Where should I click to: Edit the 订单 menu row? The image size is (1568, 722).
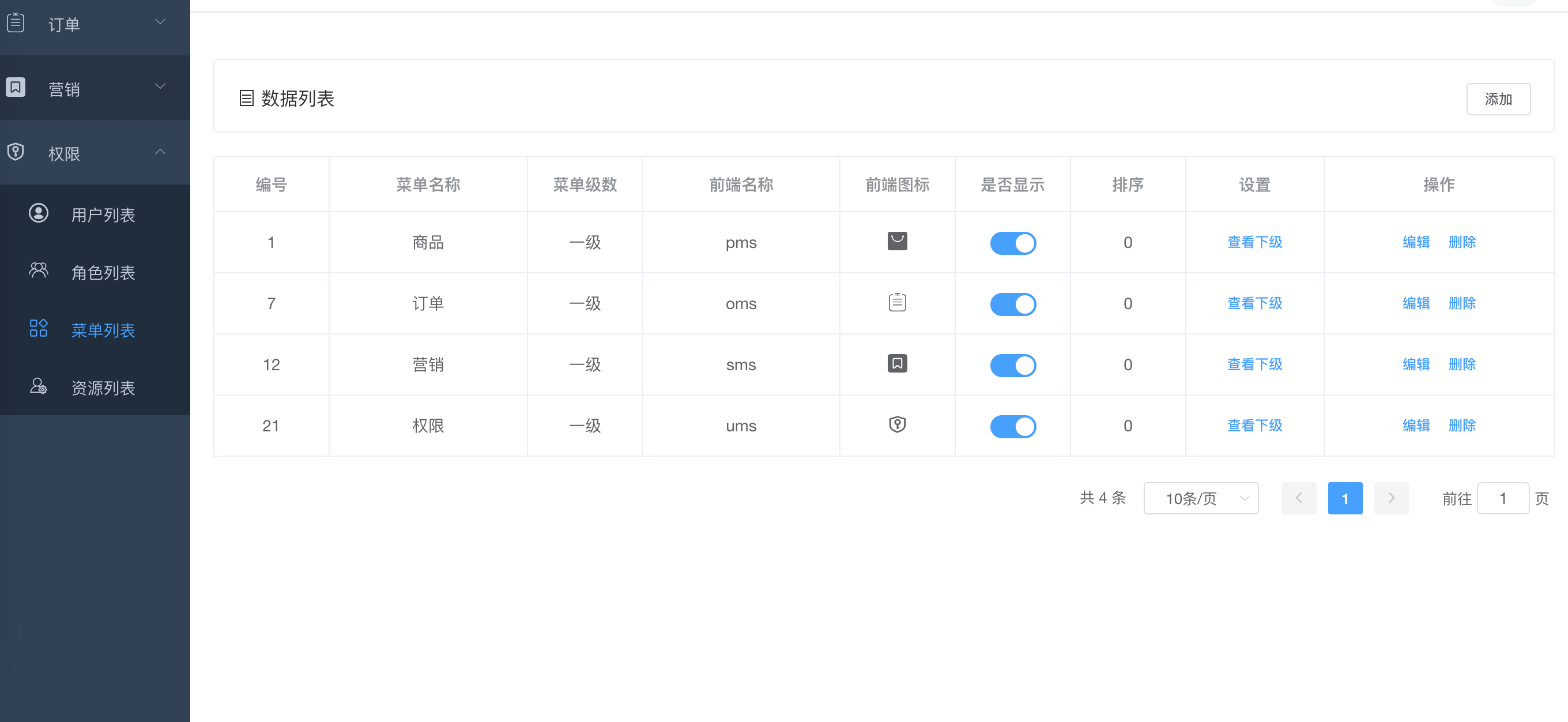(x=1416, y=303)
